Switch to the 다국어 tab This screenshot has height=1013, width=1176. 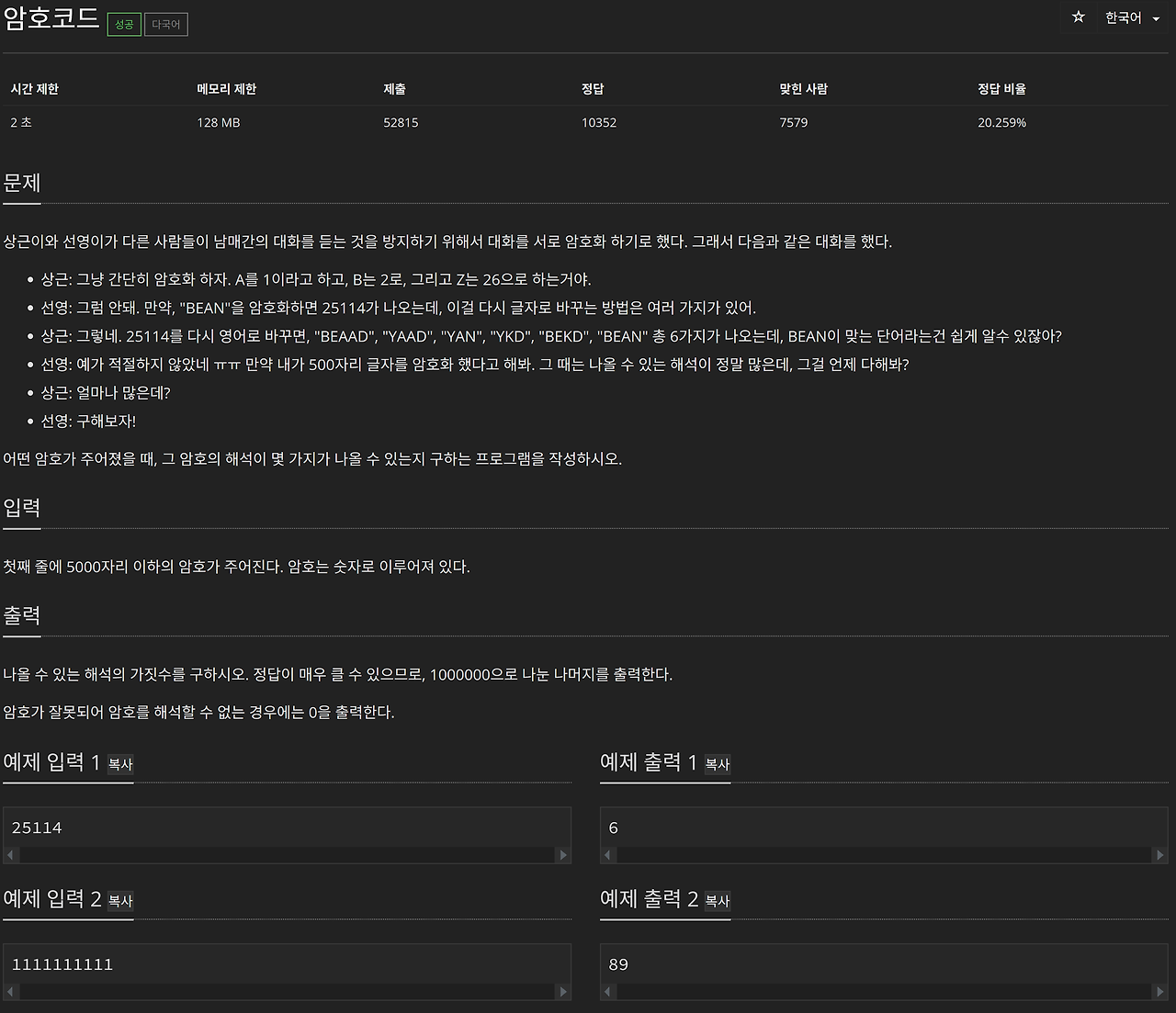pos(165,25)
